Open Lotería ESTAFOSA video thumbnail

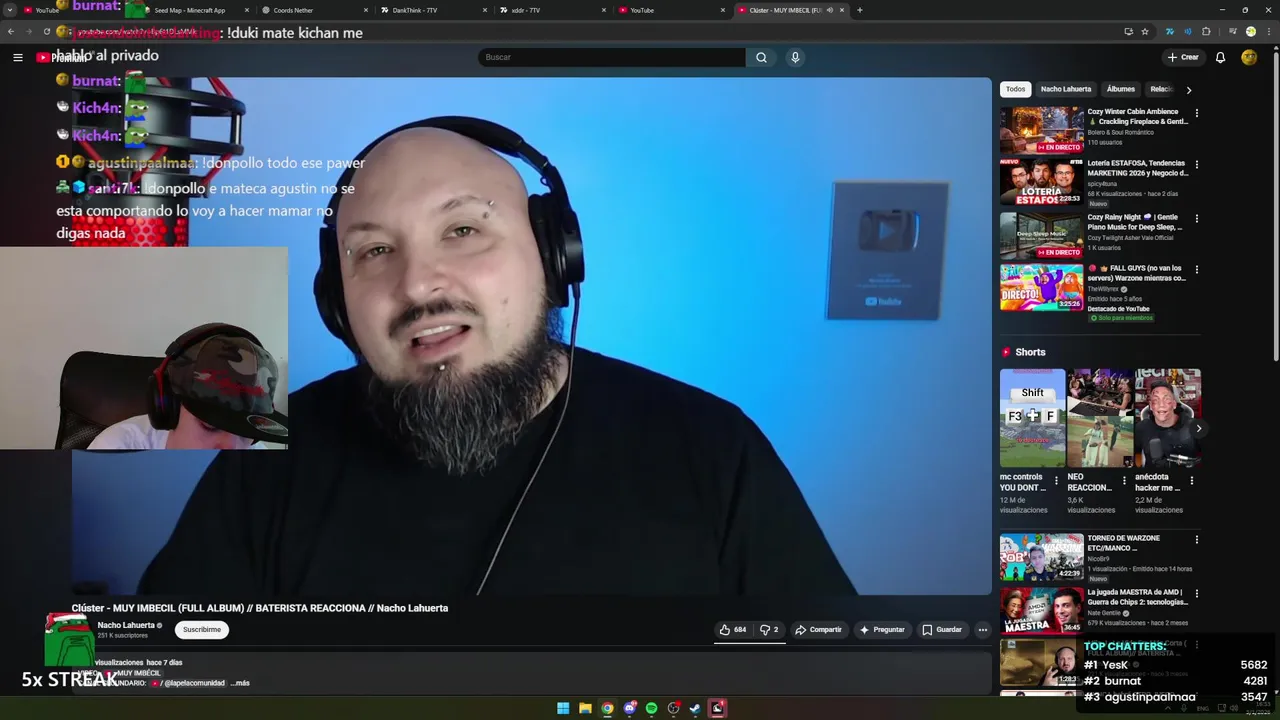[x=1041, y=181]
